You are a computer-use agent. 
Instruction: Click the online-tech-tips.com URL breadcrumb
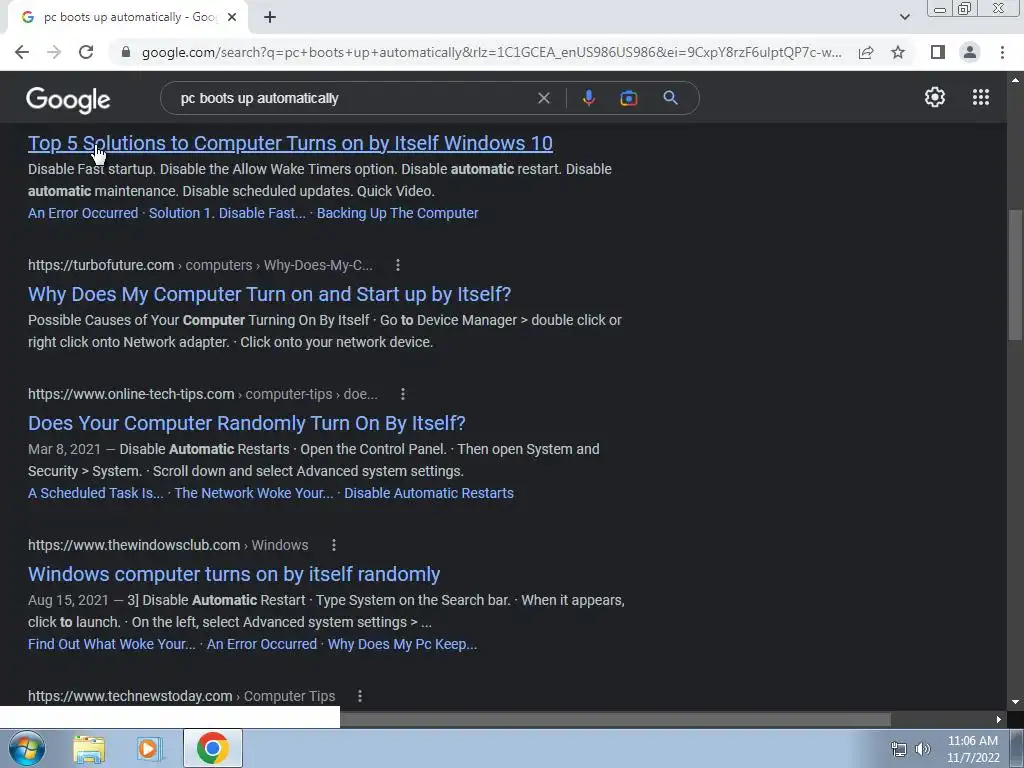(202, 394)
